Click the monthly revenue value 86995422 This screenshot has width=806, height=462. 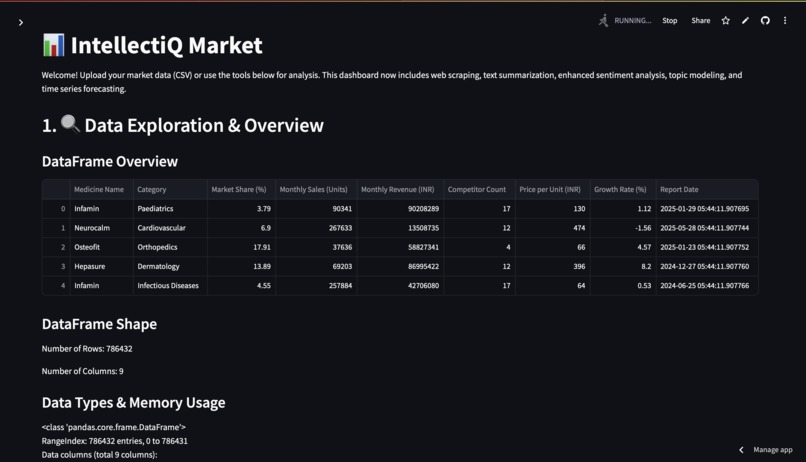400,266
